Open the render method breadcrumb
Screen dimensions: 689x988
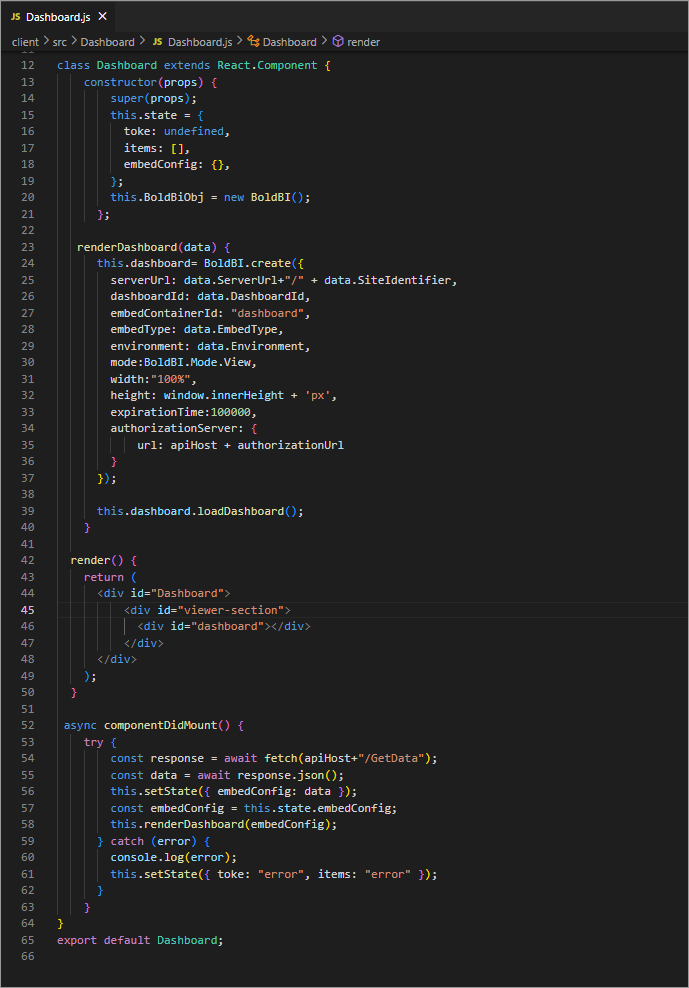pos(363,42)
